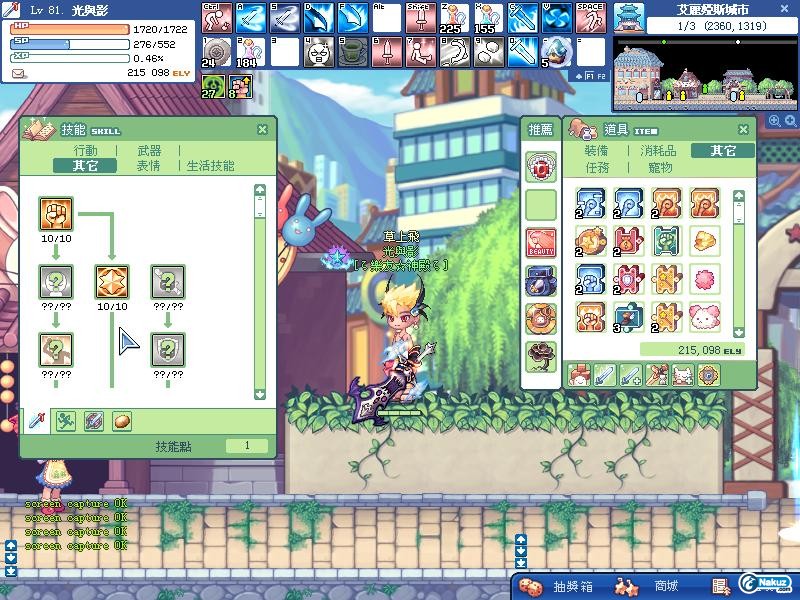
Task: Open the red gem recommended item
Action: pyautogui.click(x=541, y=167)
